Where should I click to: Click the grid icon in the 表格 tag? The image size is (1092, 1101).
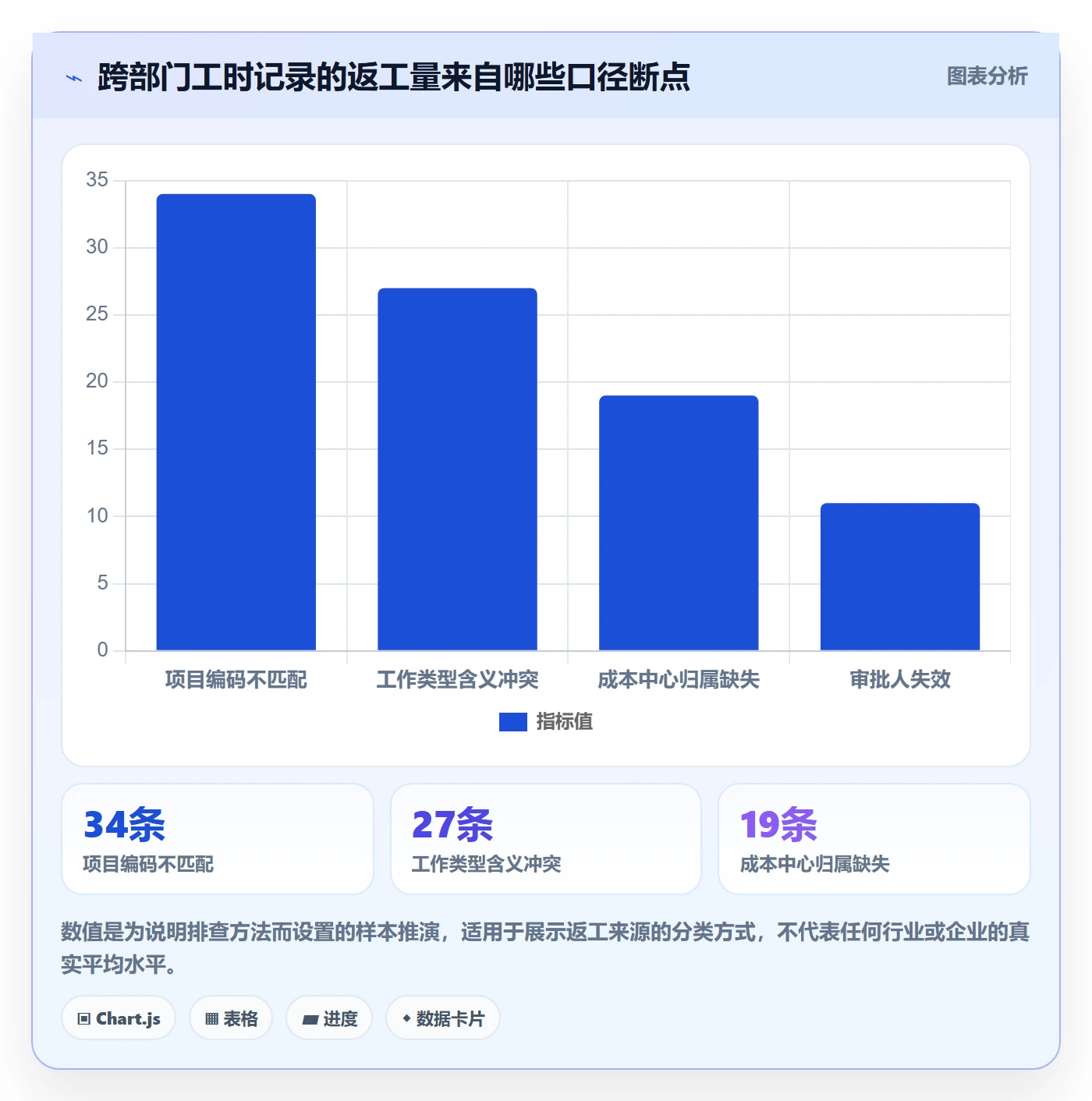pyautogui.click(x=212, y=1019)
